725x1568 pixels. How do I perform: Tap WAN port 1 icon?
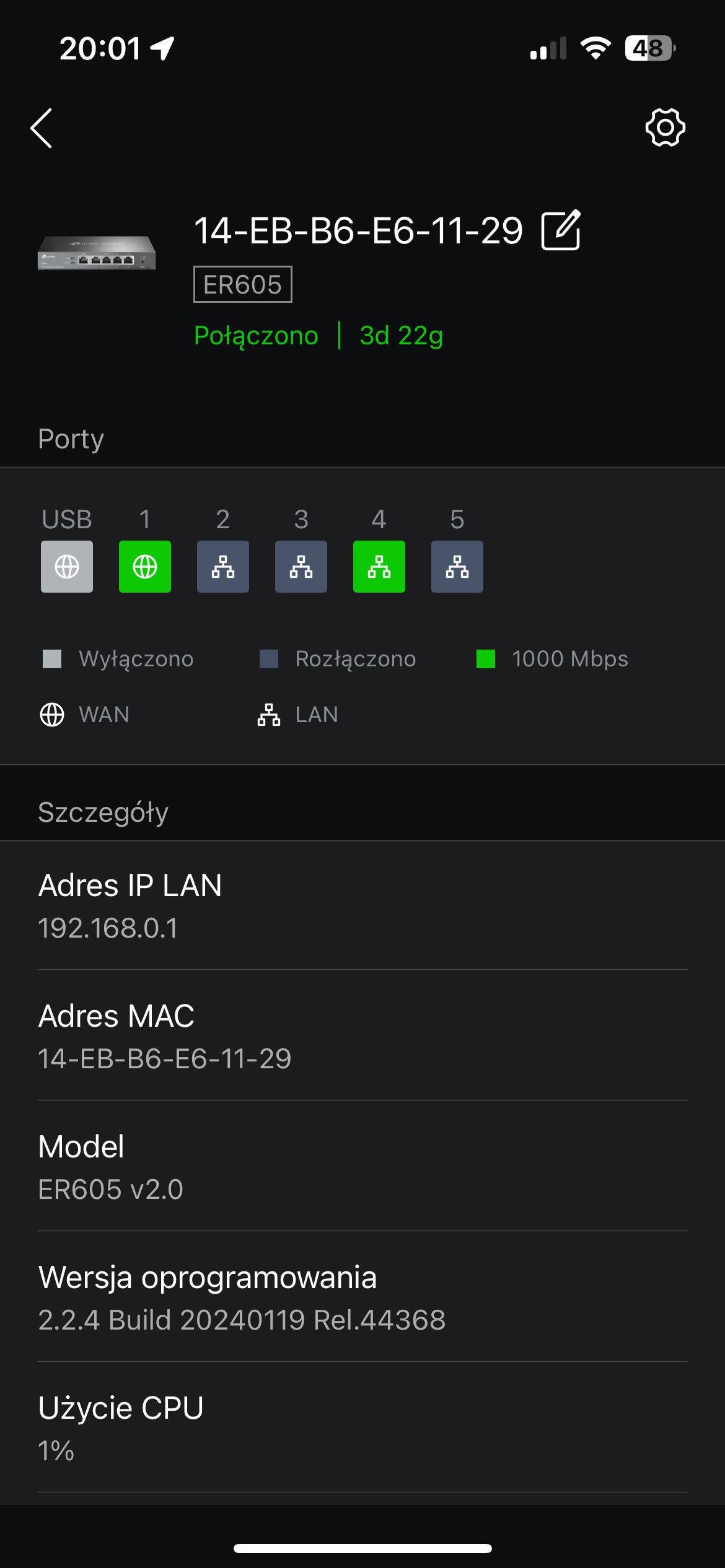[x=145, y=567]
